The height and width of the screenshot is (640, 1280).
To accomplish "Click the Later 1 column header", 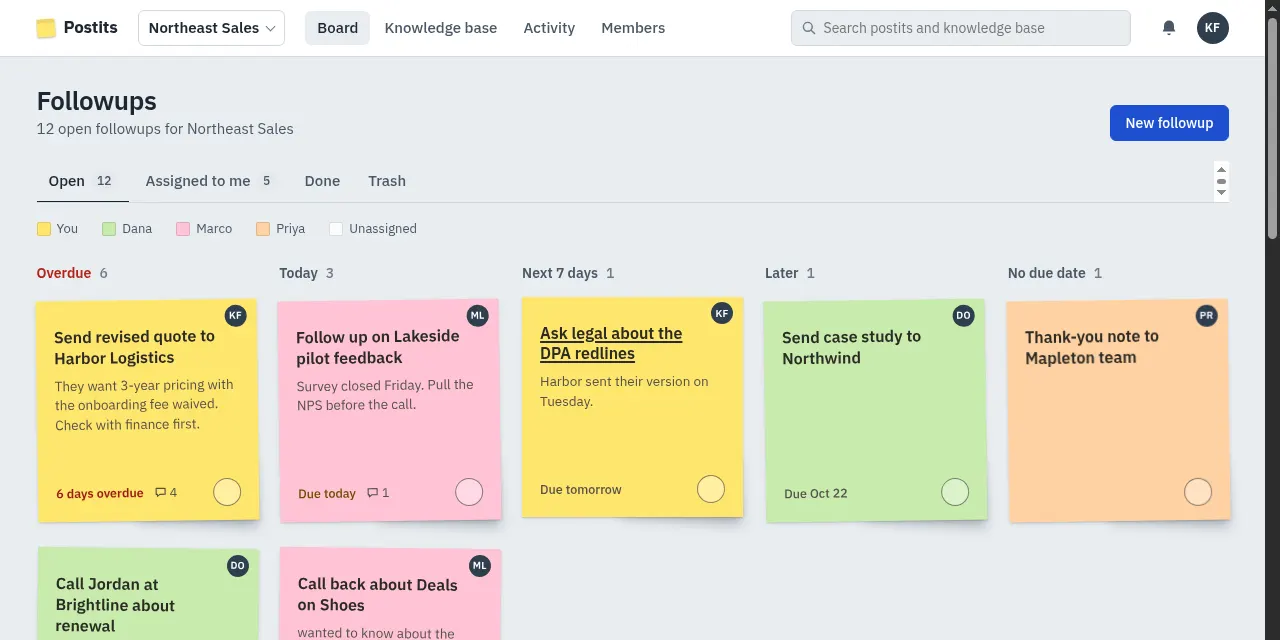I will (790, 273).
